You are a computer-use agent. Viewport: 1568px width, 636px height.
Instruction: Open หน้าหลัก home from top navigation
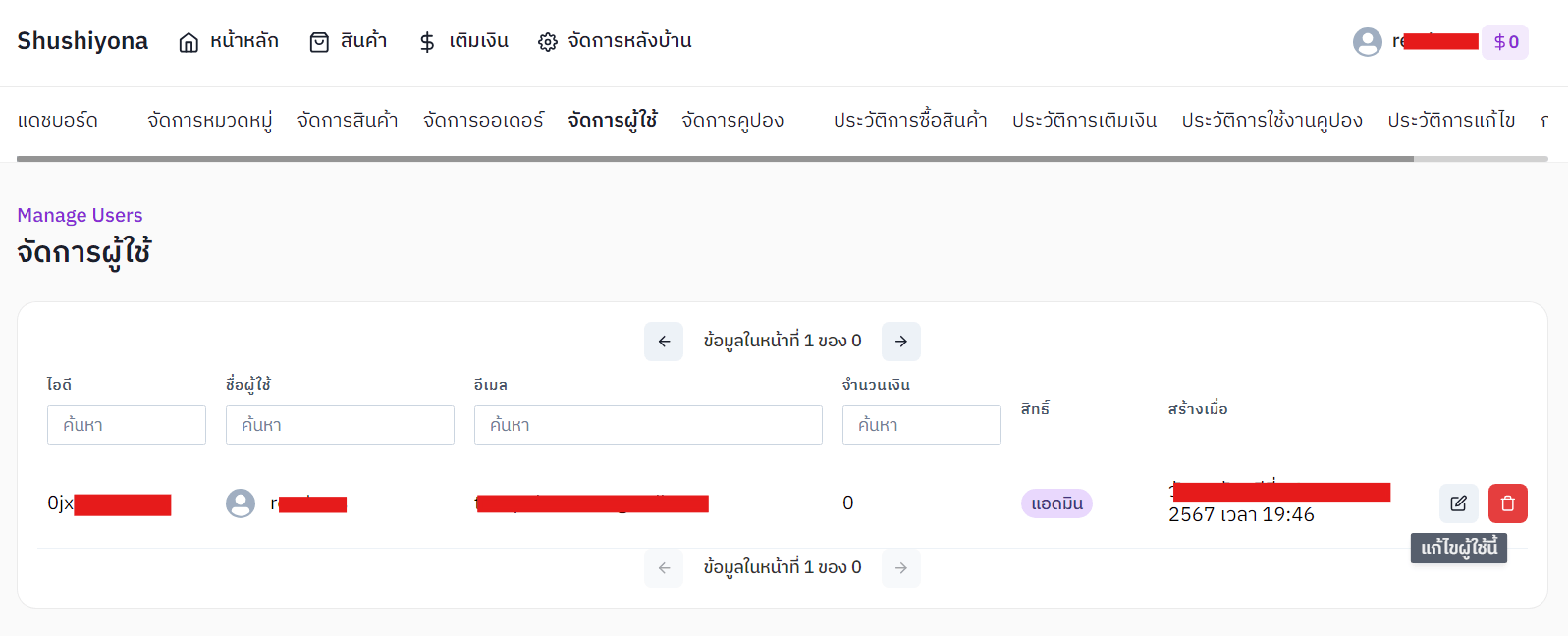(229, 41)
